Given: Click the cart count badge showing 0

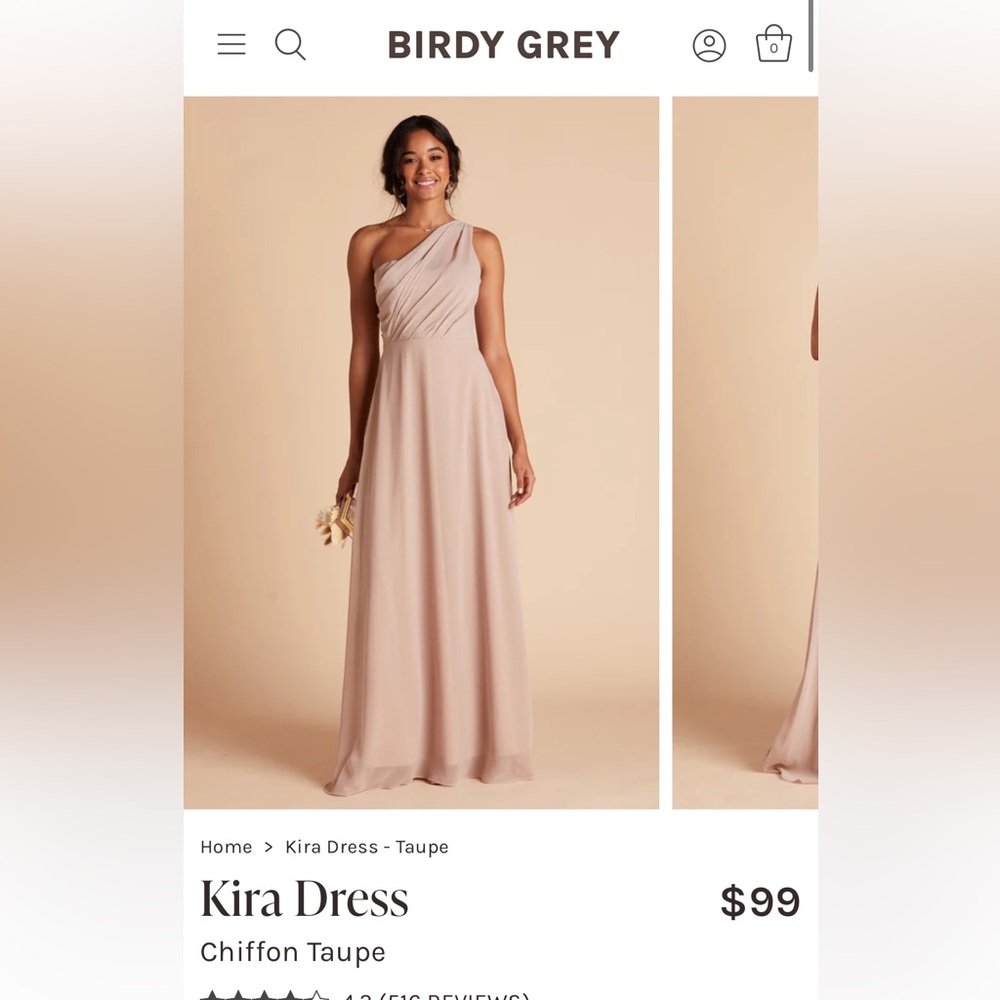Looking at the screenshot, I should coord(774,49).
